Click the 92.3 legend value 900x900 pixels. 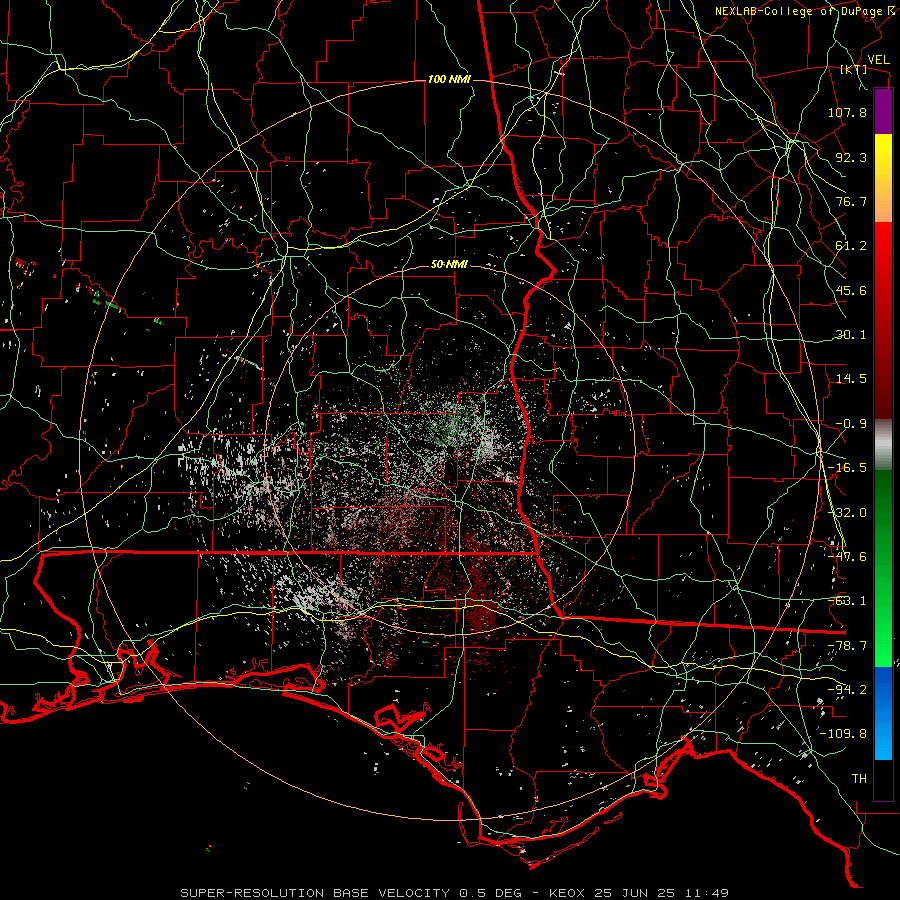coord(851,157)
